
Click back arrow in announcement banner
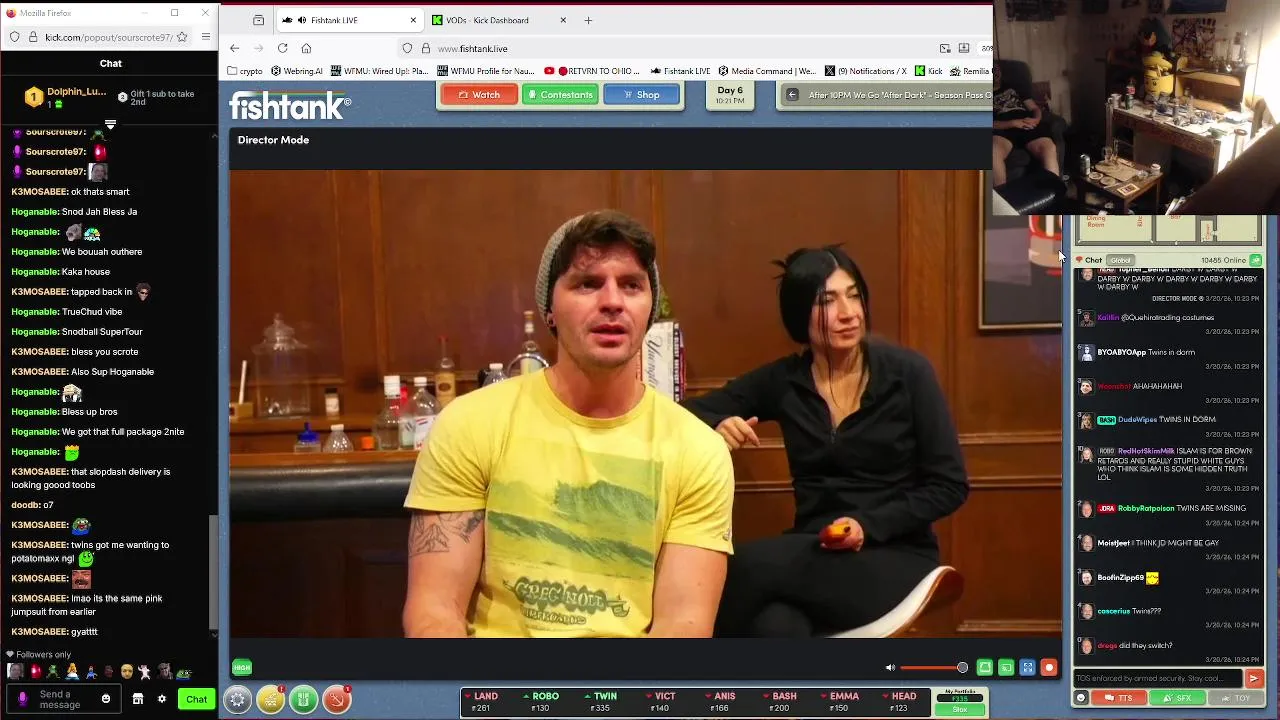point(792,95)
